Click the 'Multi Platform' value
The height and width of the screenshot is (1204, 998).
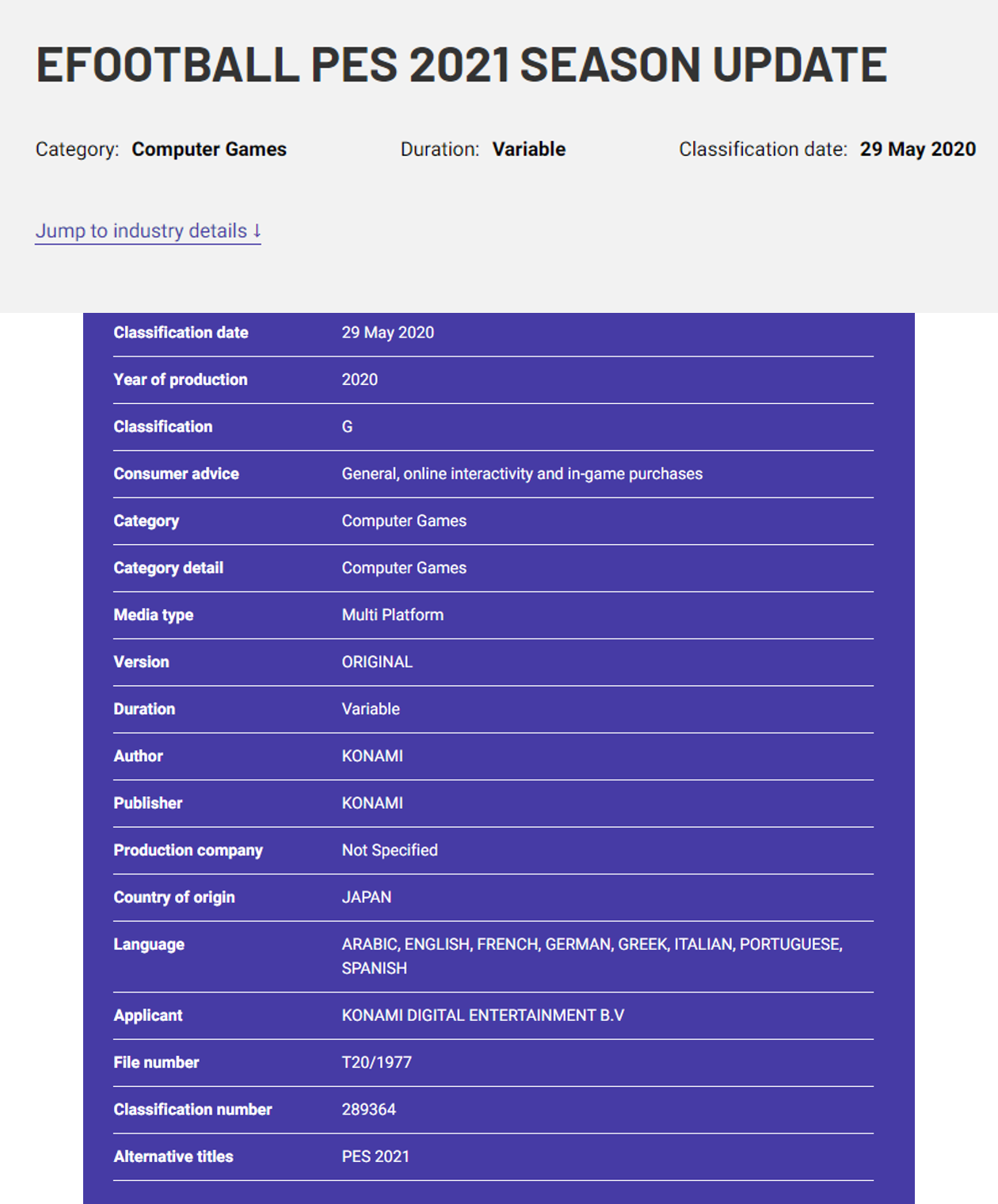393,615
